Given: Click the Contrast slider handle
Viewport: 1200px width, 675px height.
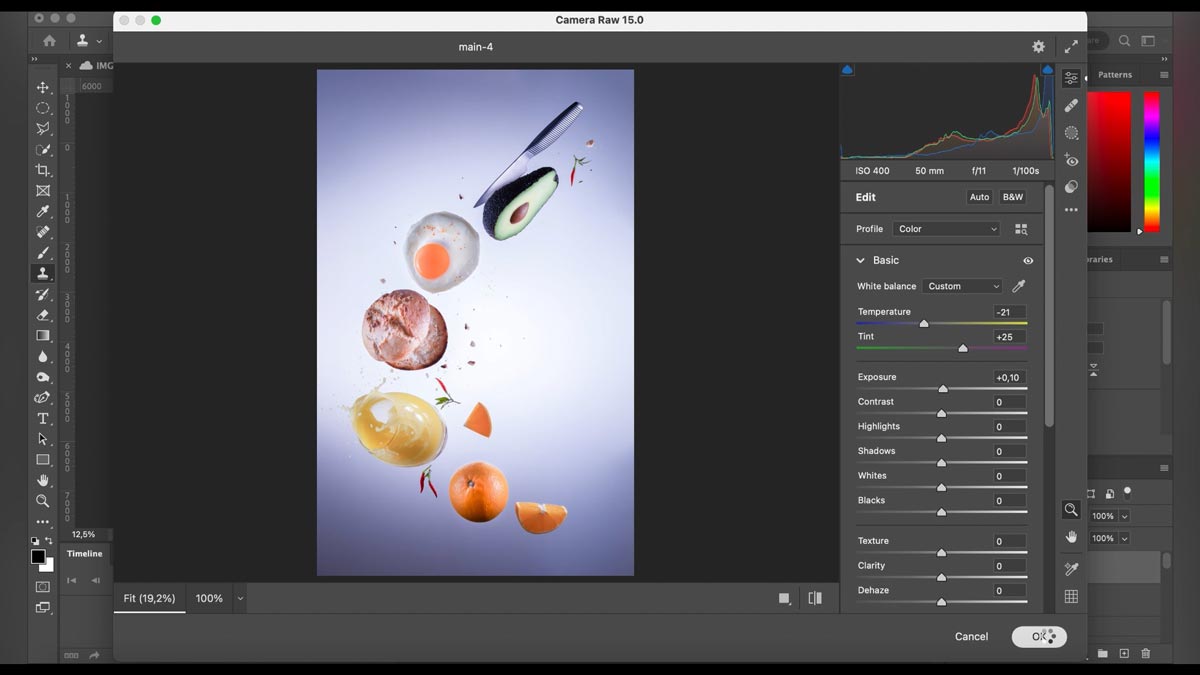Looking at the screenshot, I should pos(942,413).
